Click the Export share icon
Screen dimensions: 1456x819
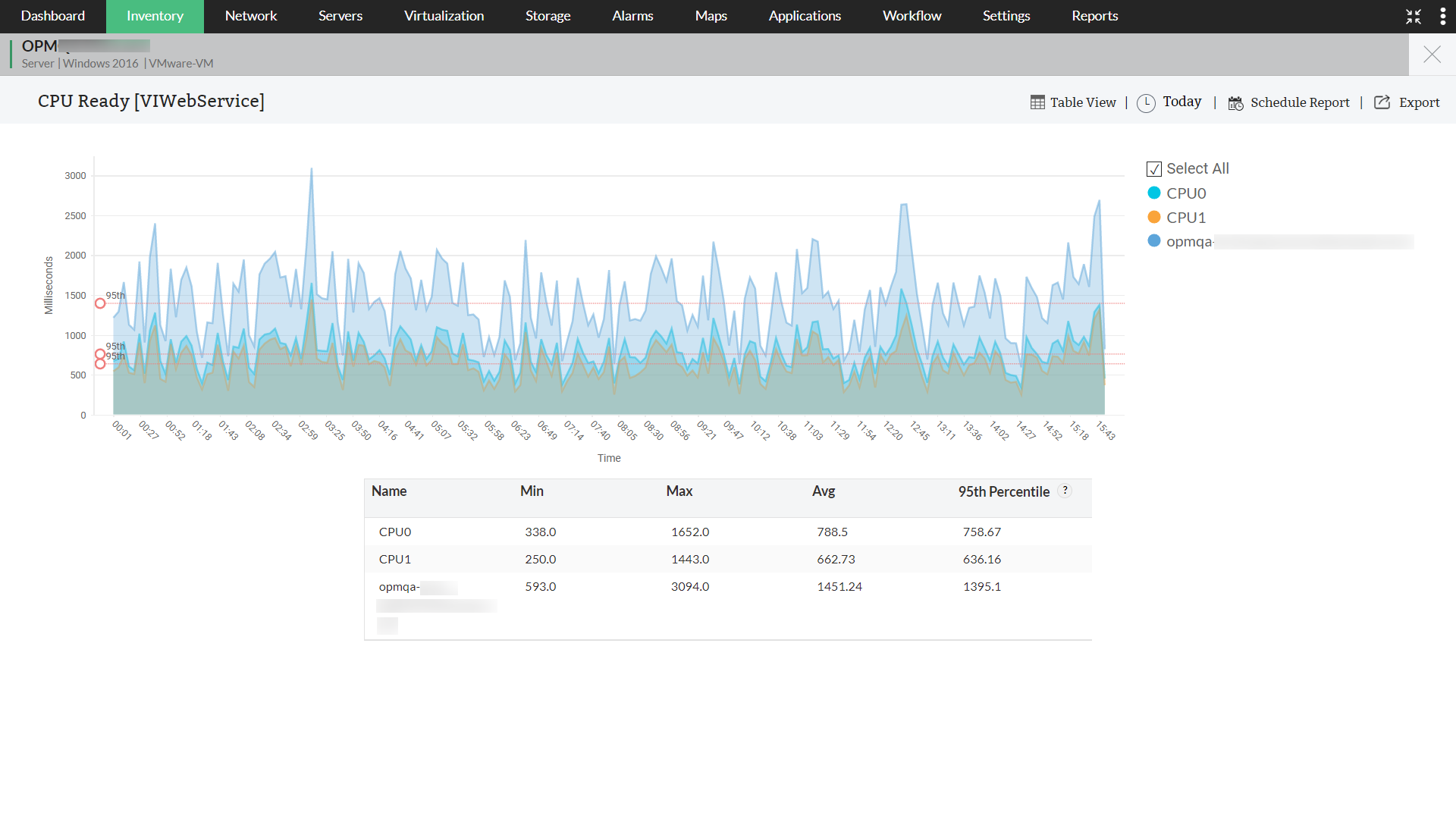click(x=1382, y=102)
